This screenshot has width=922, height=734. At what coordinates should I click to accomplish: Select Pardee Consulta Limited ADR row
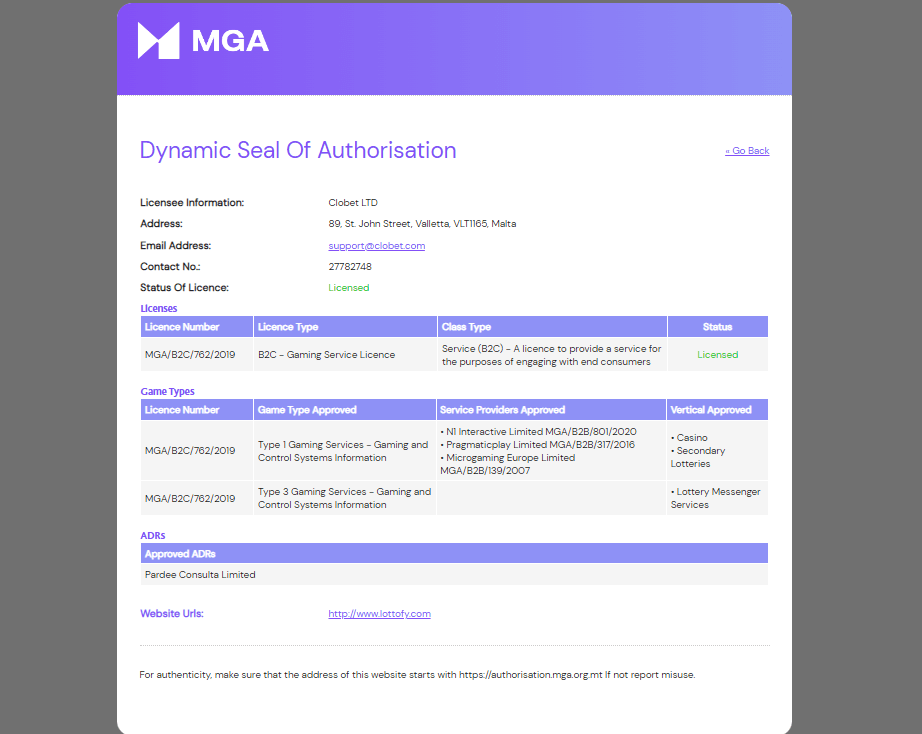pos(455,575)
